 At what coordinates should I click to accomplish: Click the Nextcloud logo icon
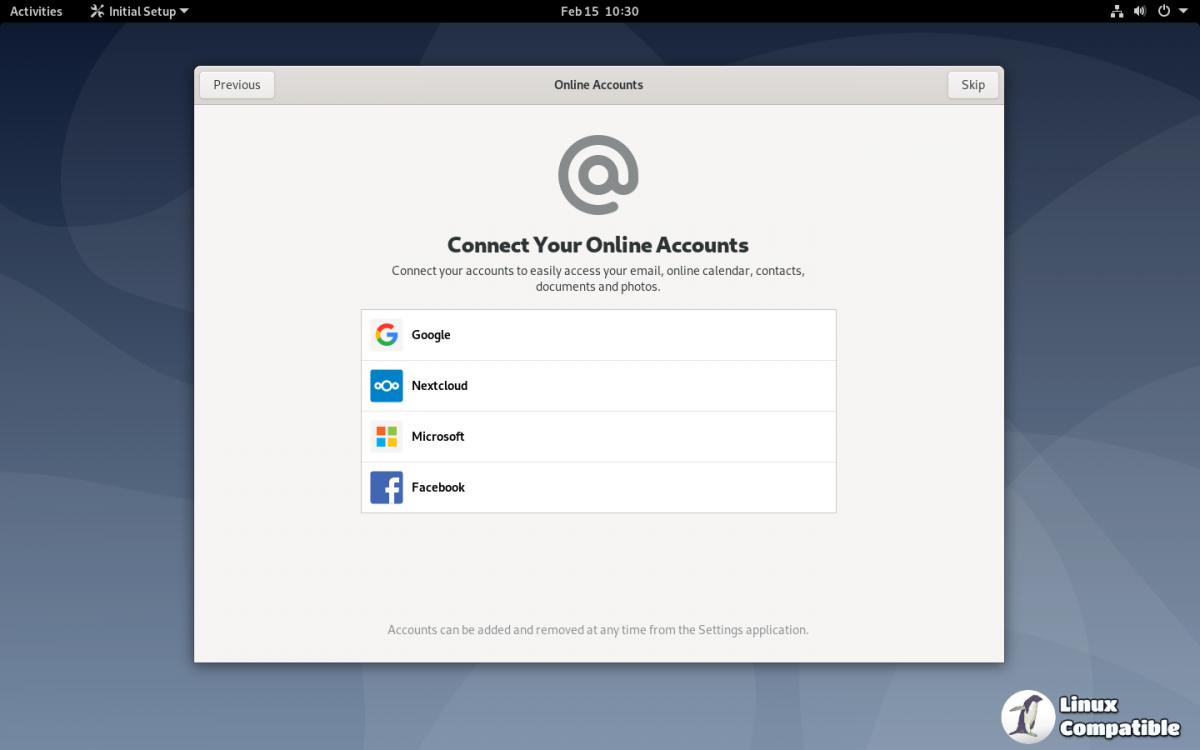tap(386, 386)
